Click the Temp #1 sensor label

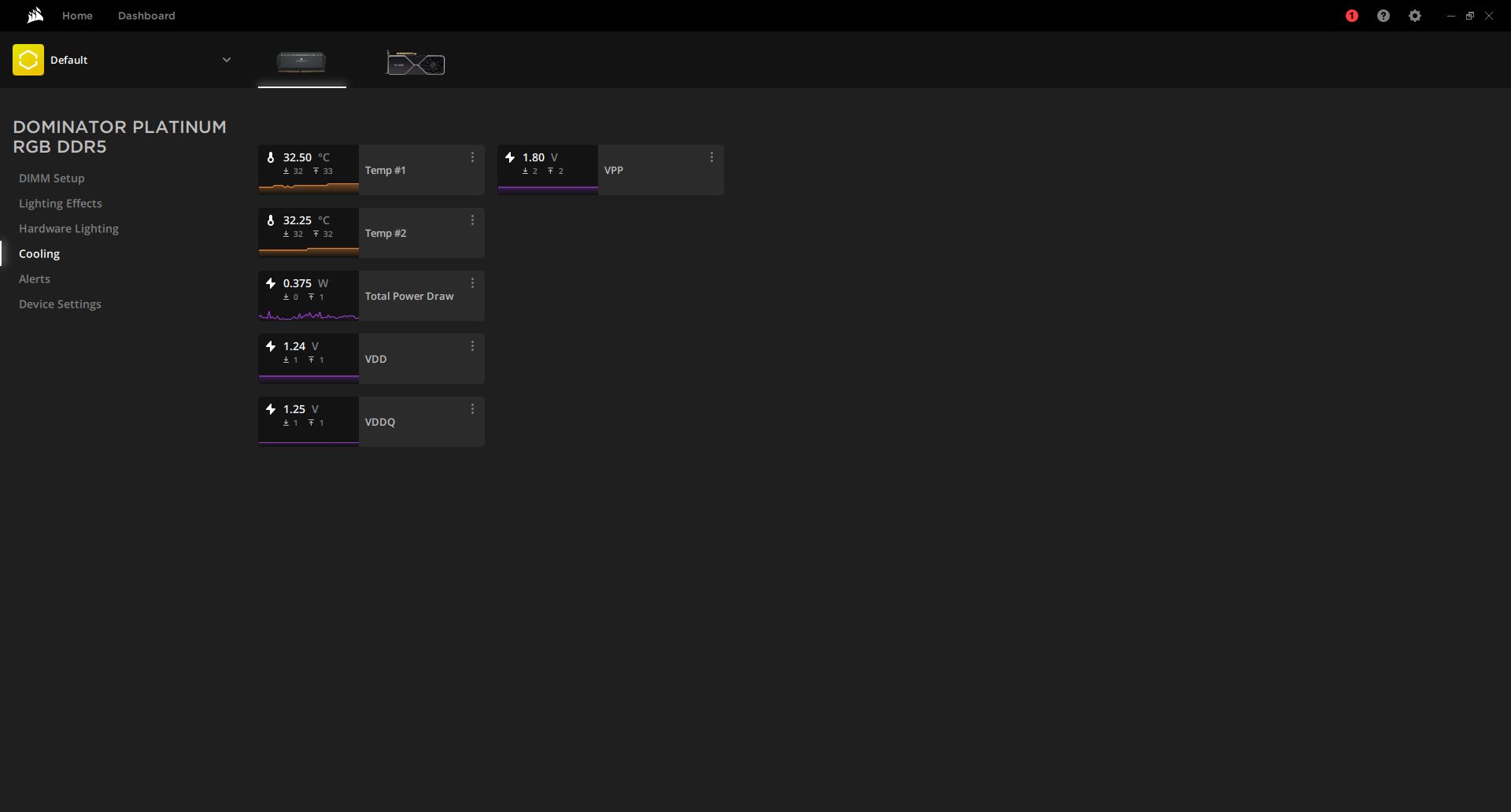386,170
